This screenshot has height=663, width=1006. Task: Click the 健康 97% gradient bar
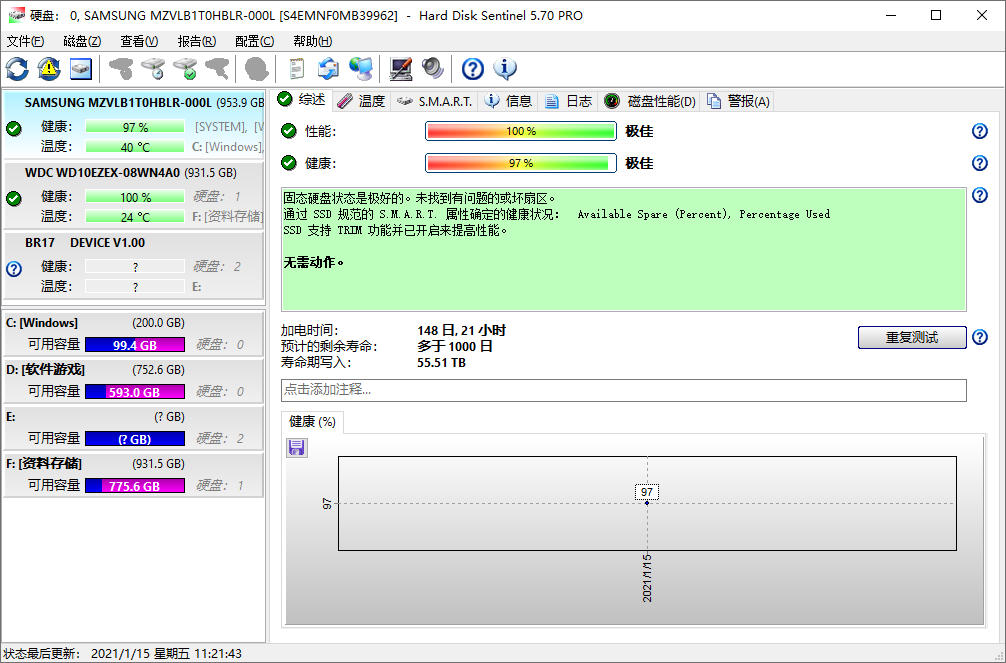tap(520, 163)
